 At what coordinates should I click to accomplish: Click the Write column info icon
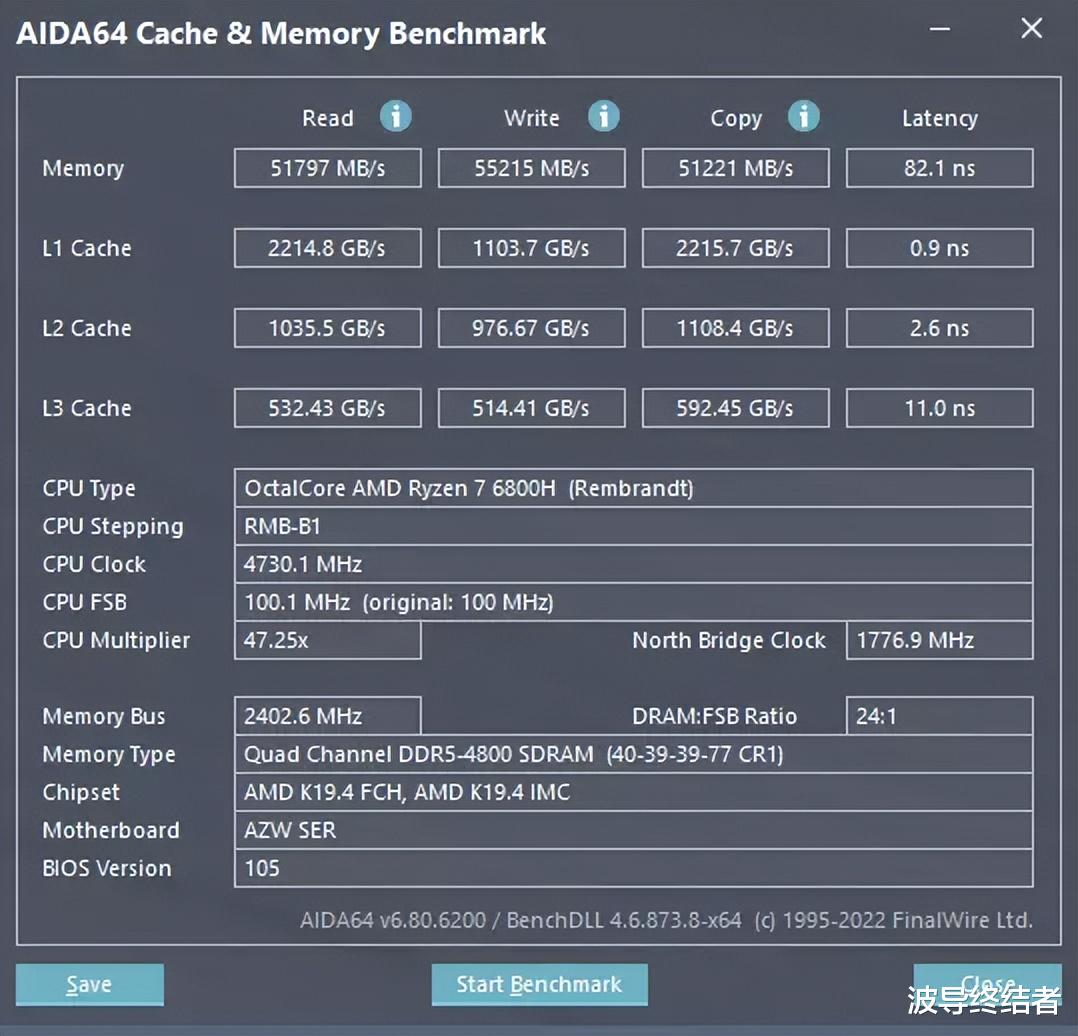tap(604, 117)
